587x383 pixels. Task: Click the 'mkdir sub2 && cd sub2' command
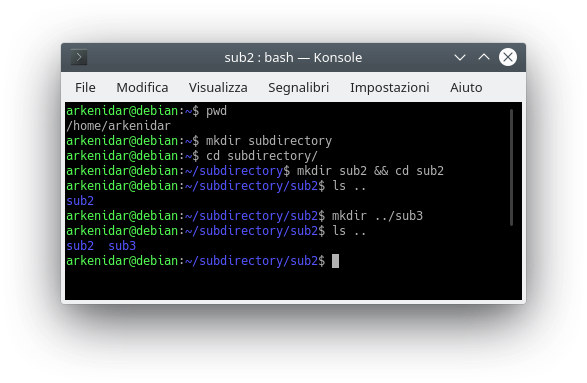click(370, 171)
